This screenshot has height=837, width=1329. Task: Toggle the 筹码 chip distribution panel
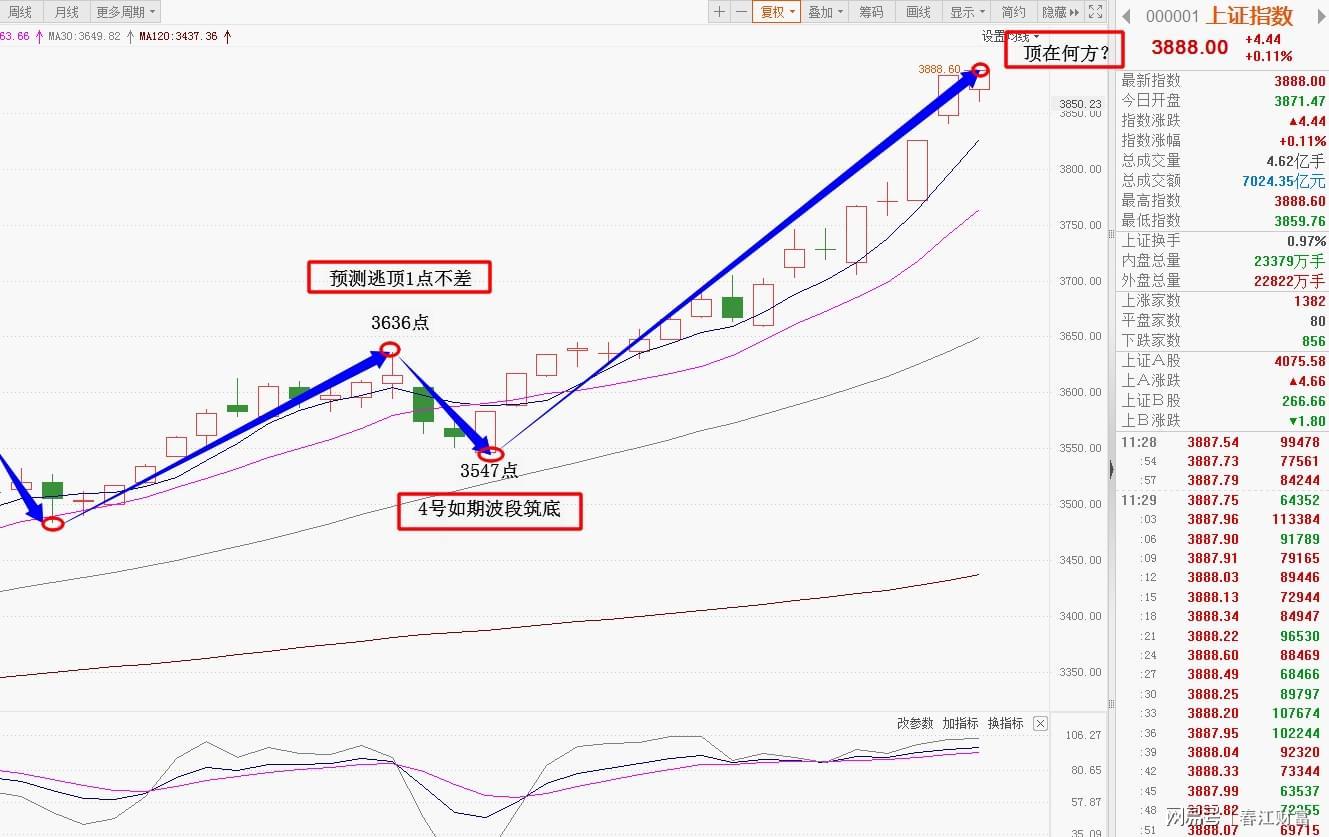[871, 12]
